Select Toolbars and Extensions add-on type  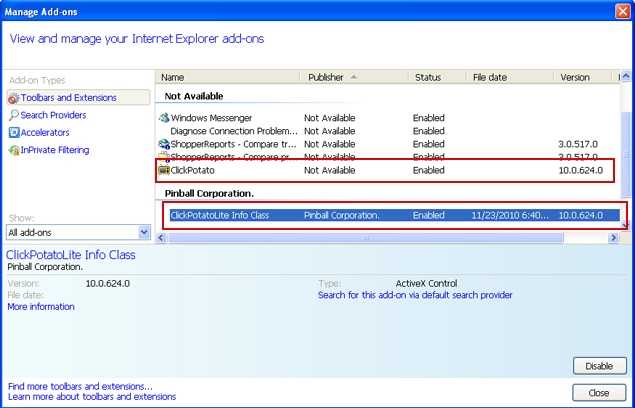click(78, 98)
